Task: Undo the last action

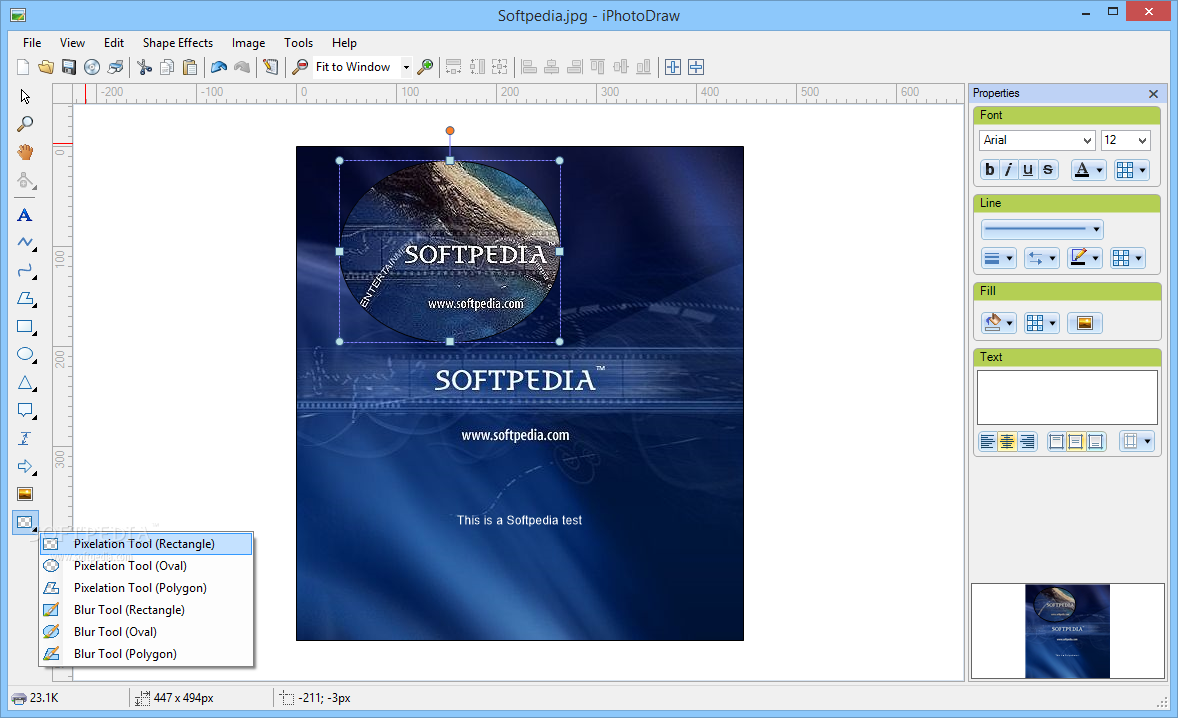Action: coord(219,67)
